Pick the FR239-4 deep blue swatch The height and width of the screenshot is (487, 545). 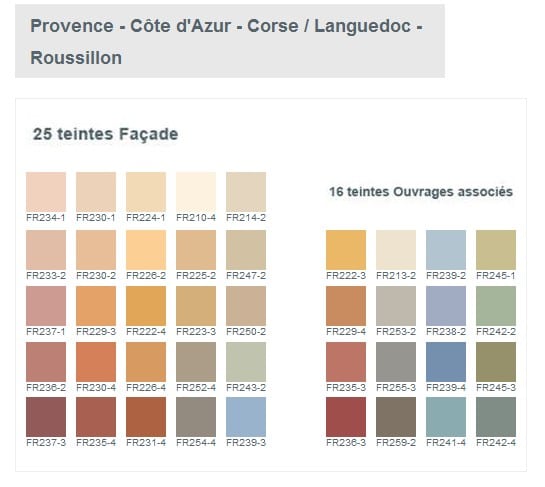coord(446,362)
